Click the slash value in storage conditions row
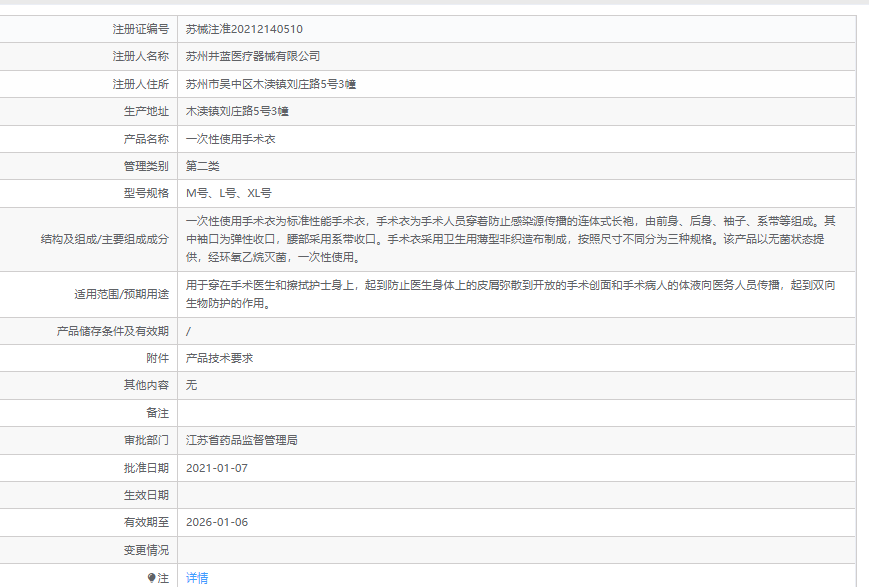The height and width of the screenshot is (587, 869). [x=188, y=331]
